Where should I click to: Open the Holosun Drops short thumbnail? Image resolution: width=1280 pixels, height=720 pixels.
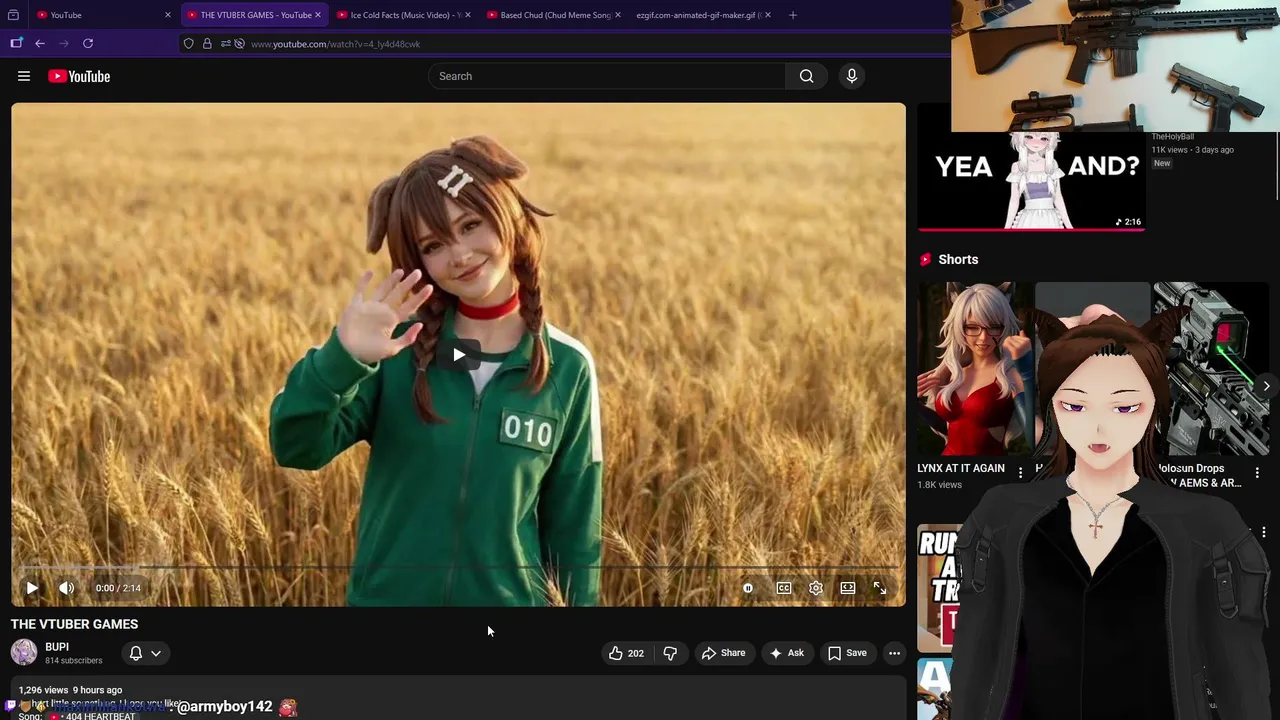[1211, 368]
